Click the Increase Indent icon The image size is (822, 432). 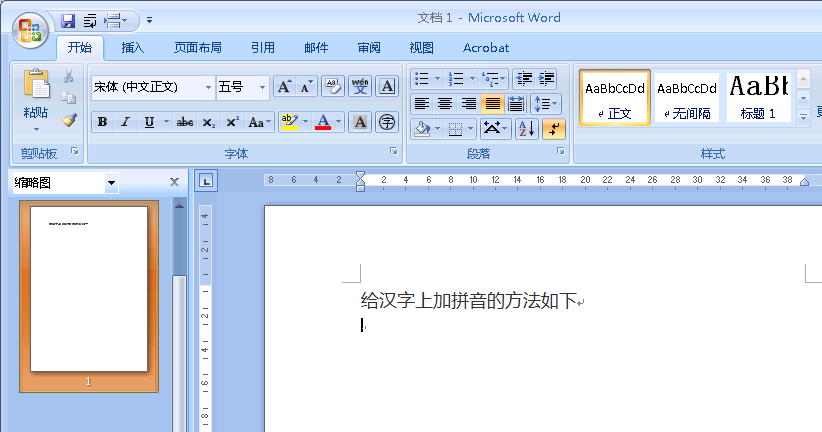pos(546,79)
